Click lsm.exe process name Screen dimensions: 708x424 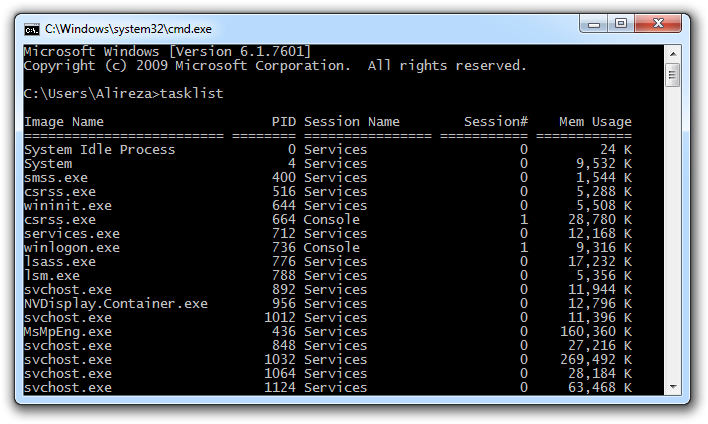pos(52,275)
